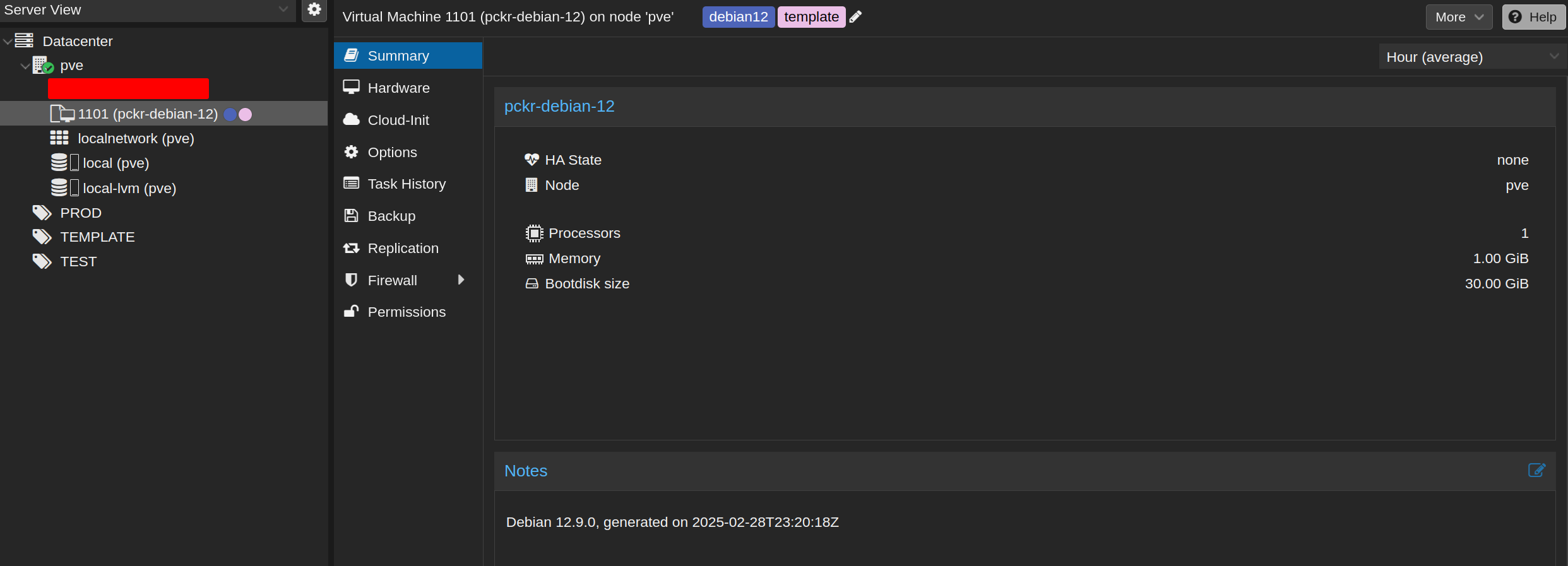The width and height of the screenshot is (1568, 566).
Task: Collapse the pve node tree
Action: point(25,66)
